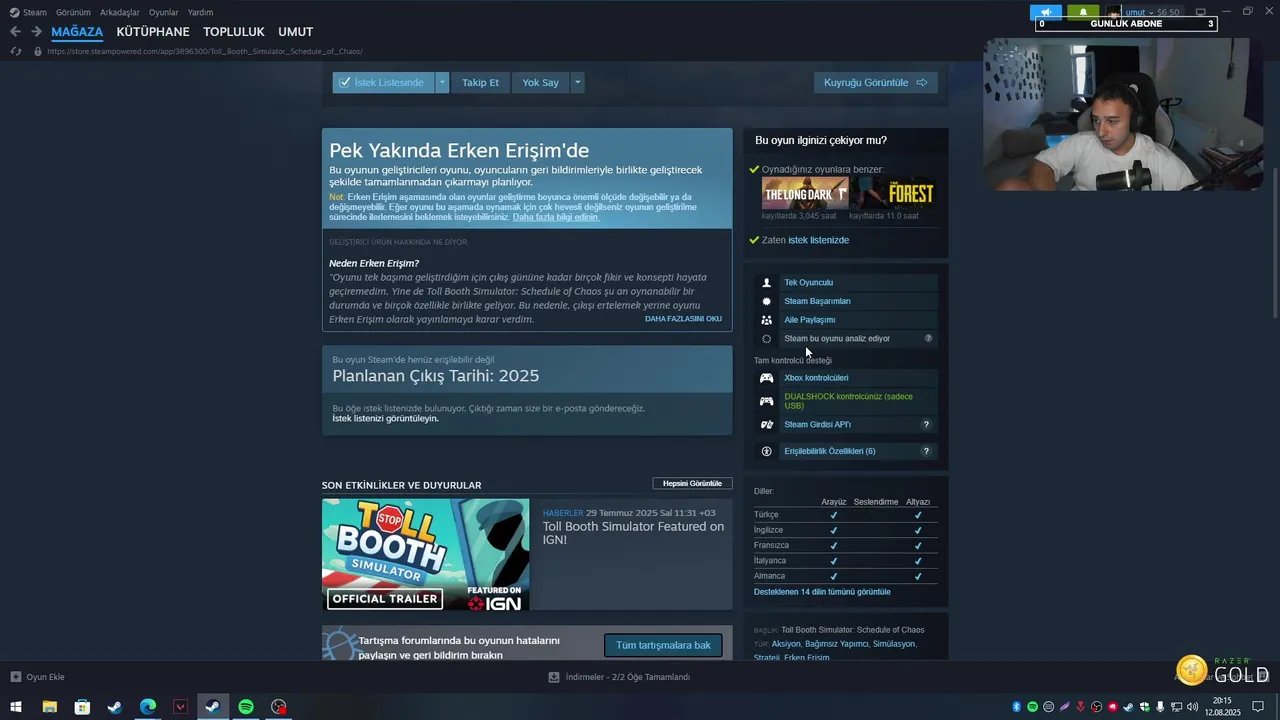The height and width of the screenshot is (720, 1280).
Task: Switch to the KÜTÜPHANE tab
Action: [x=153, y=32]
